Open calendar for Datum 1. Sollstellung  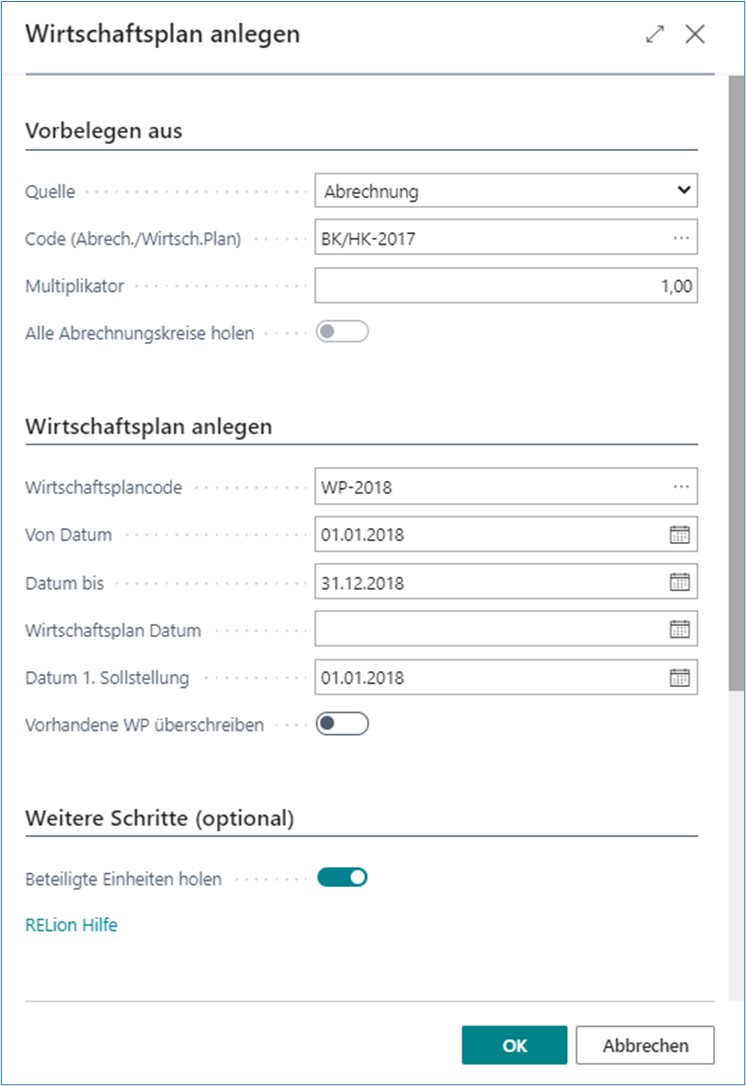[680, 678]
